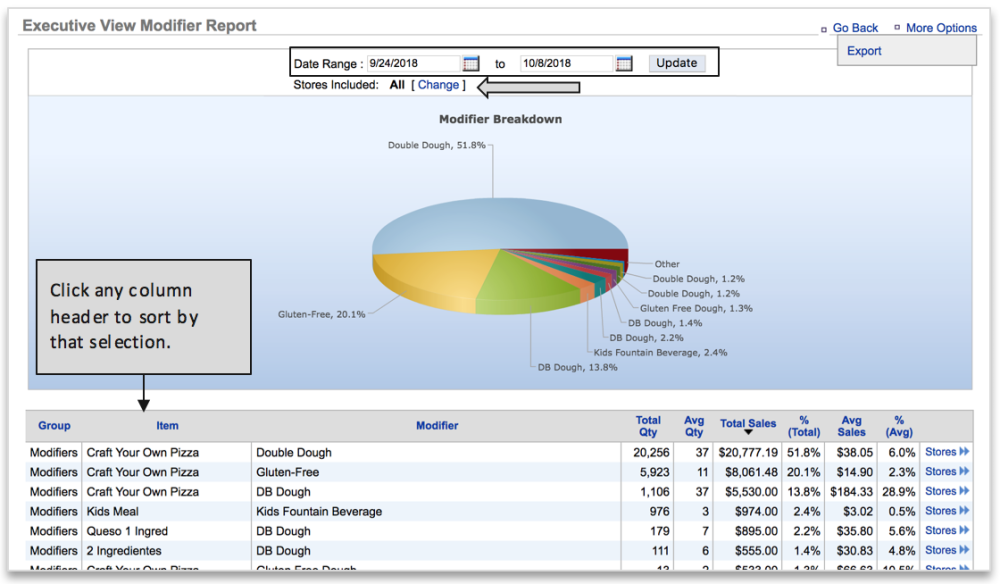Viewport: 1000px width, 584px height.
Task: Sort the table by the Item column
Action: click(x=167, y=425)
